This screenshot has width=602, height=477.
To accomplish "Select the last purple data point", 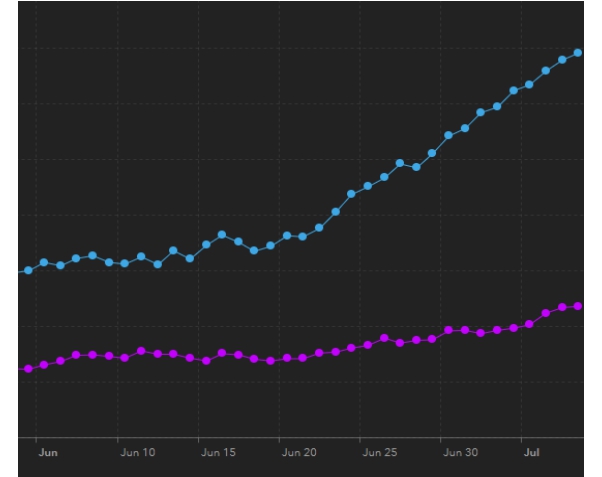I will click(x=578, y=306).
